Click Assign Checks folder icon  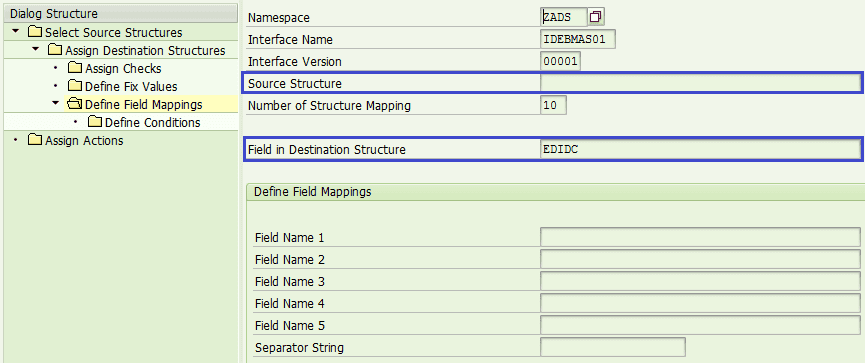coord(75,68)
